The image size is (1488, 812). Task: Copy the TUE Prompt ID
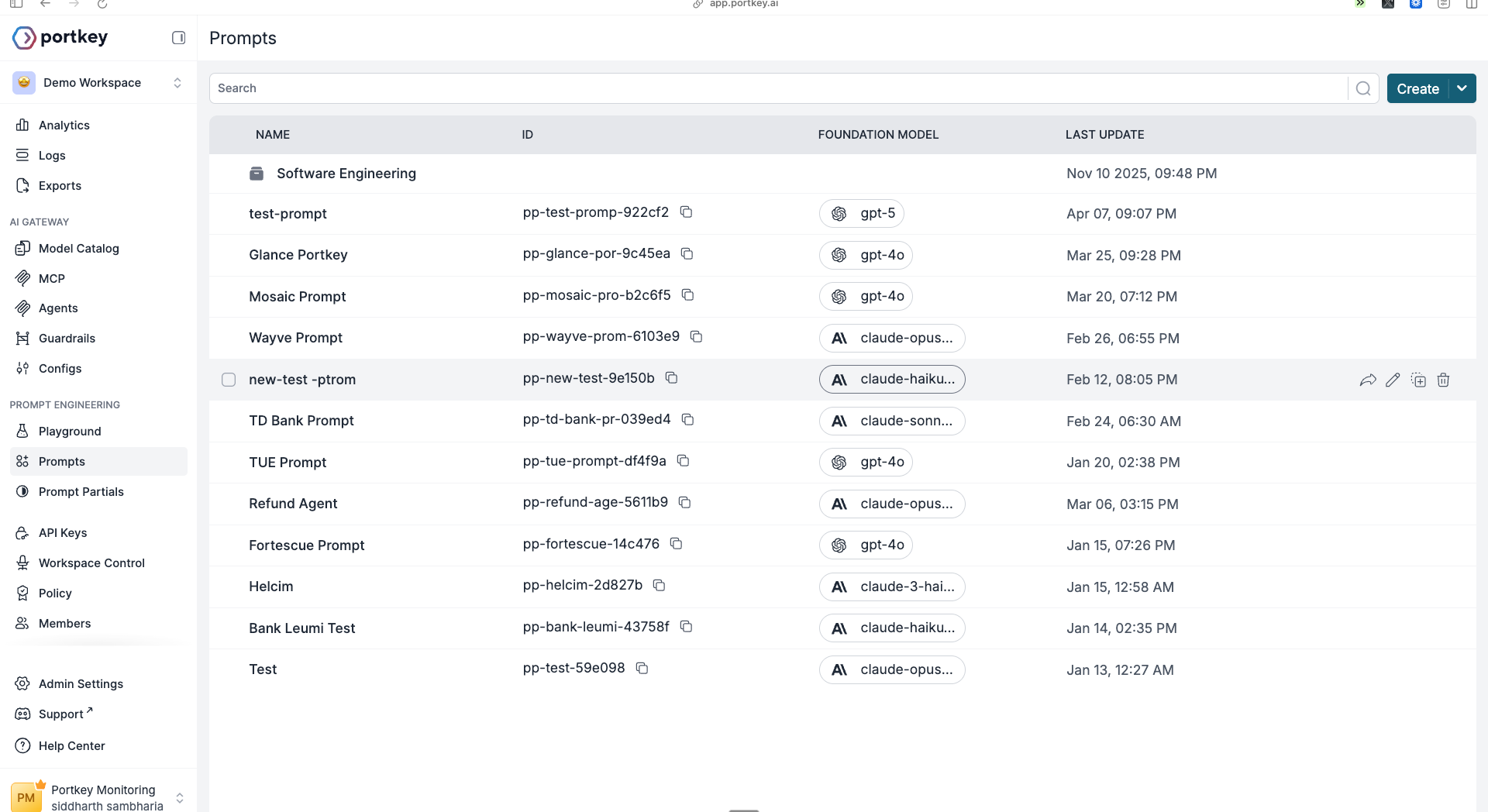pyautogui.click(x=683, y=461)
